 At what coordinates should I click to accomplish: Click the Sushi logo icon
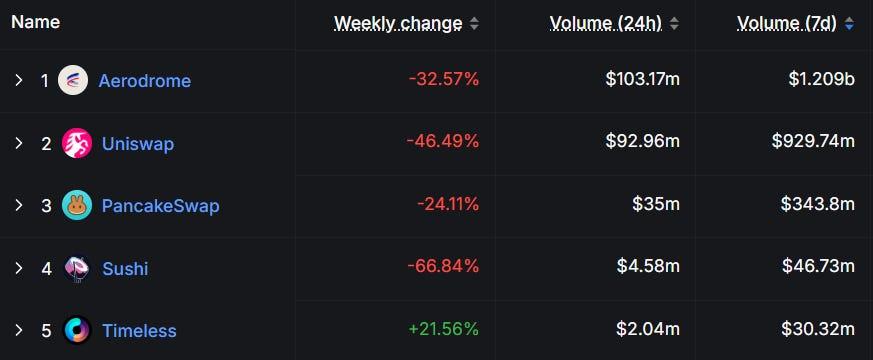pos(77,269)
